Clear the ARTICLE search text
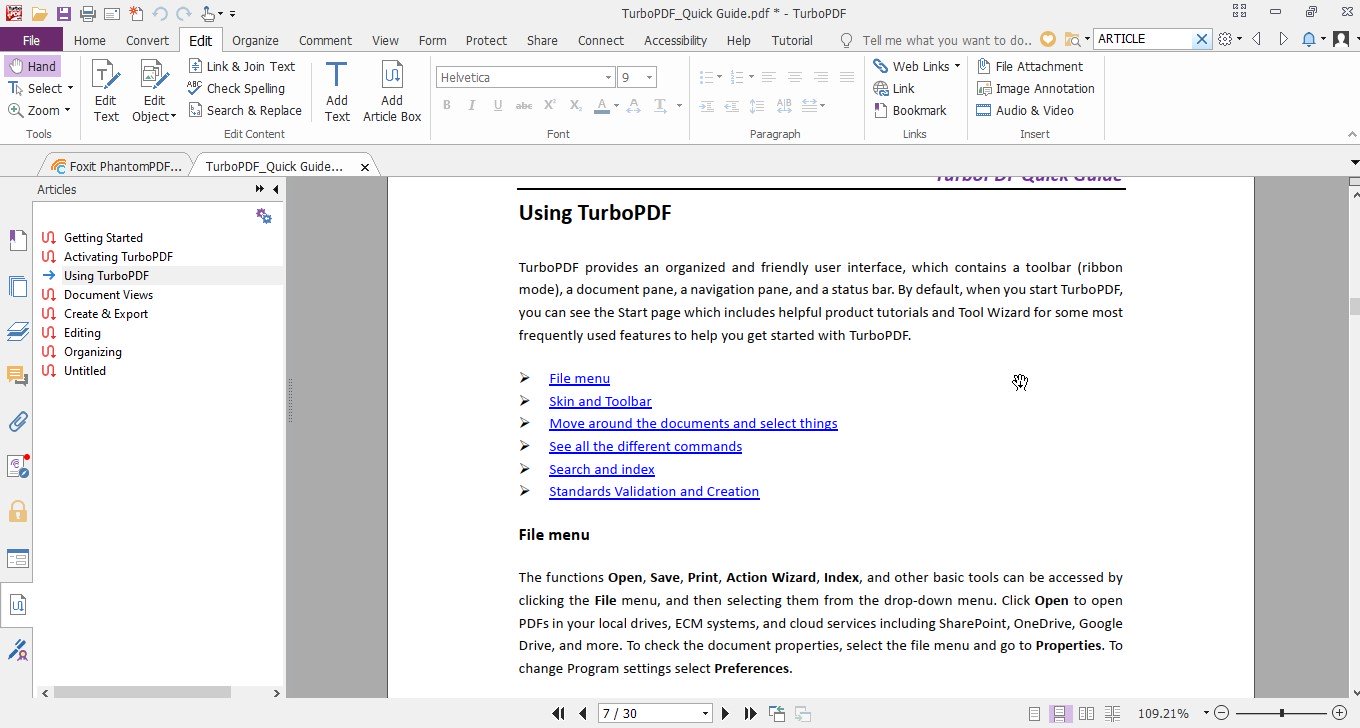This screenshot has width=1360, height=728. click(x=1202, y=39)
